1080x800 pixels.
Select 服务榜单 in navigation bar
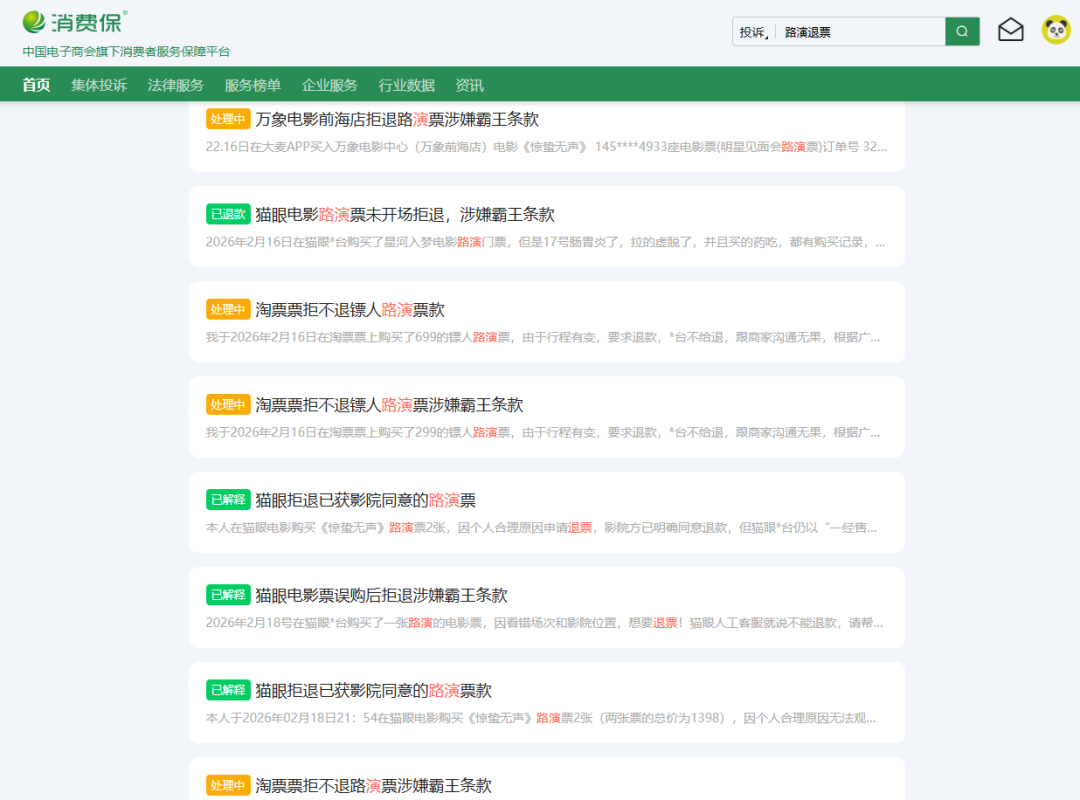click(x=253, y=85)
